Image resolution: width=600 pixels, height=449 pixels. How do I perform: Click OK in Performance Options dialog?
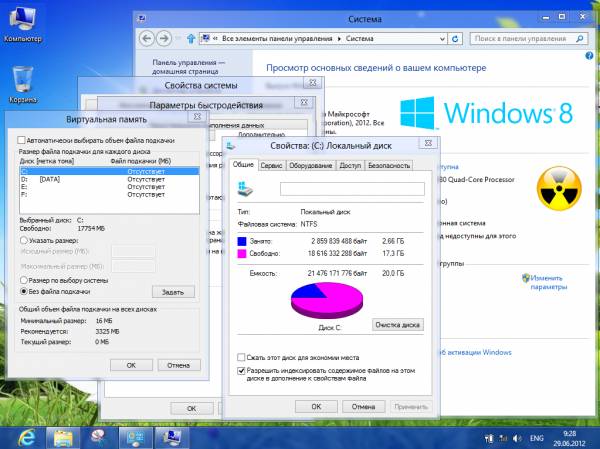tap(192, 408)
